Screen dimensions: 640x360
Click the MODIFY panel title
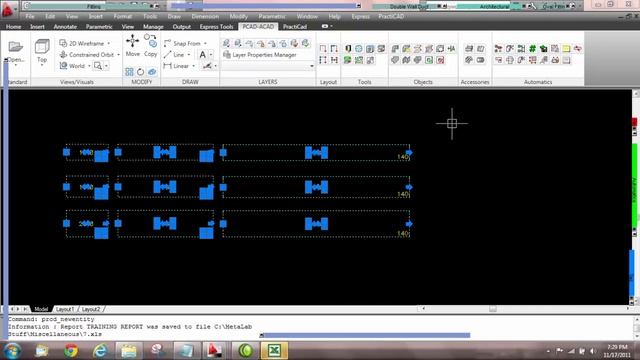tap(142, 82)
